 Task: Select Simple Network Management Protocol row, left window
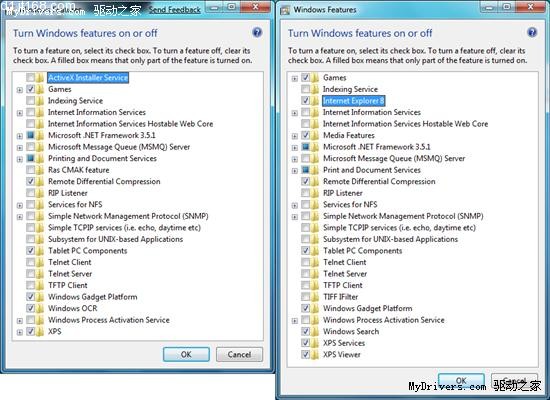tap(128, 216)
